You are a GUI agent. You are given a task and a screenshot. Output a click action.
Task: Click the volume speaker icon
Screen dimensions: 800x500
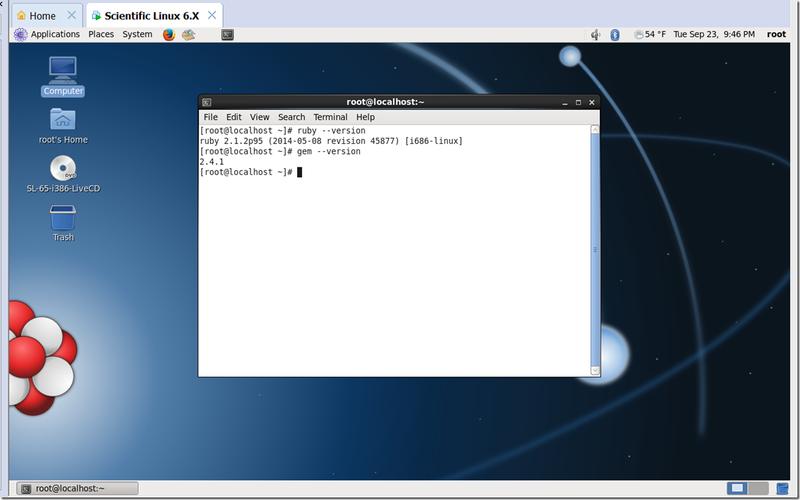pyautogui.click(x=595, y=34)
